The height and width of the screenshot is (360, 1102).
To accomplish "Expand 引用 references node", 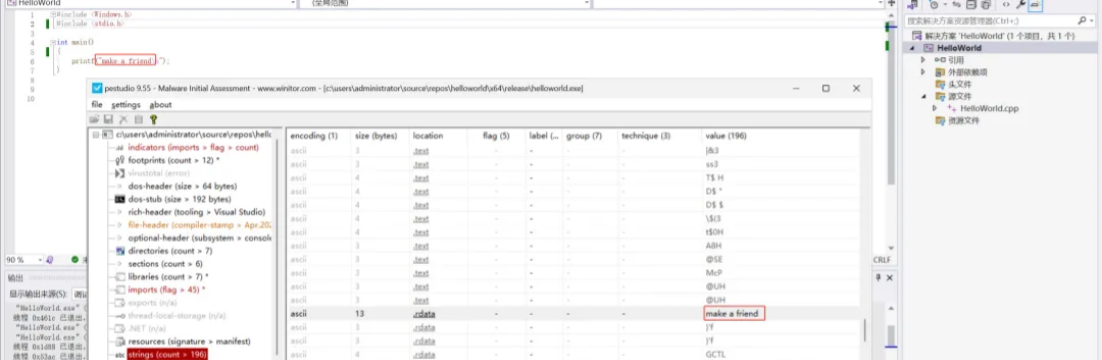I will click(923, 60).
